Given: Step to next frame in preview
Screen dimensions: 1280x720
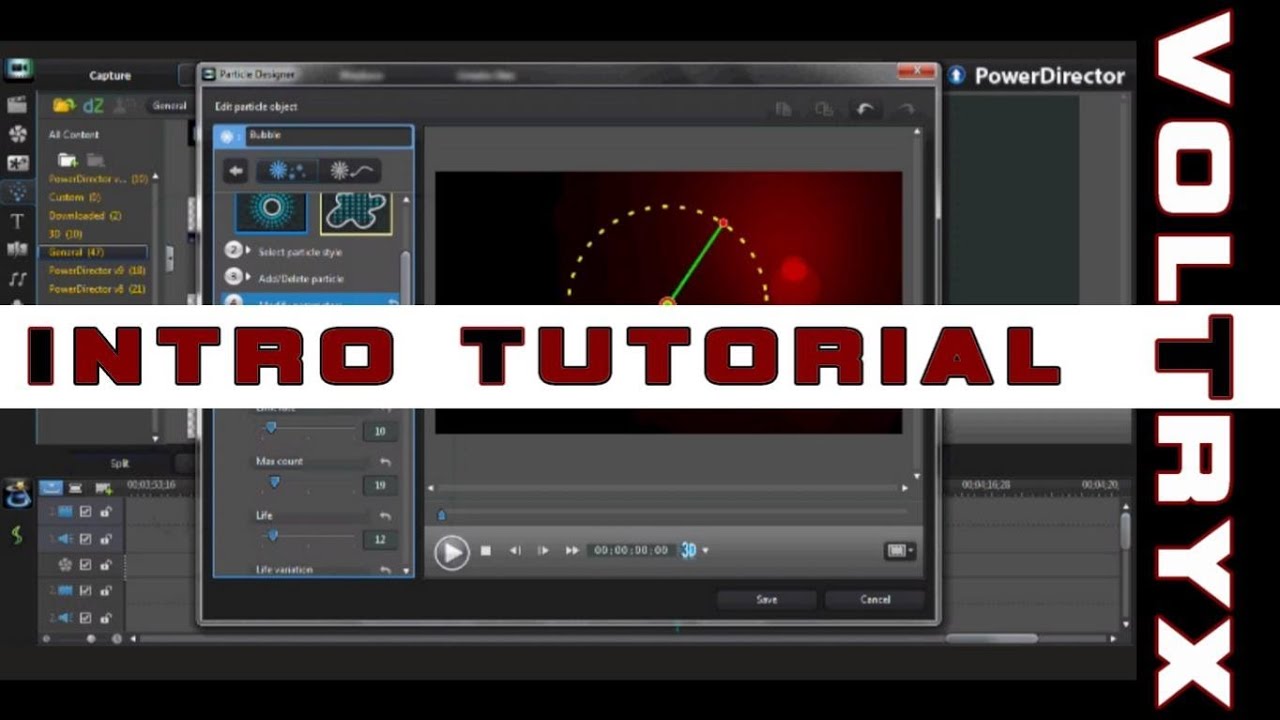Looking at the screenshot, I should click(x=543, y=550).
